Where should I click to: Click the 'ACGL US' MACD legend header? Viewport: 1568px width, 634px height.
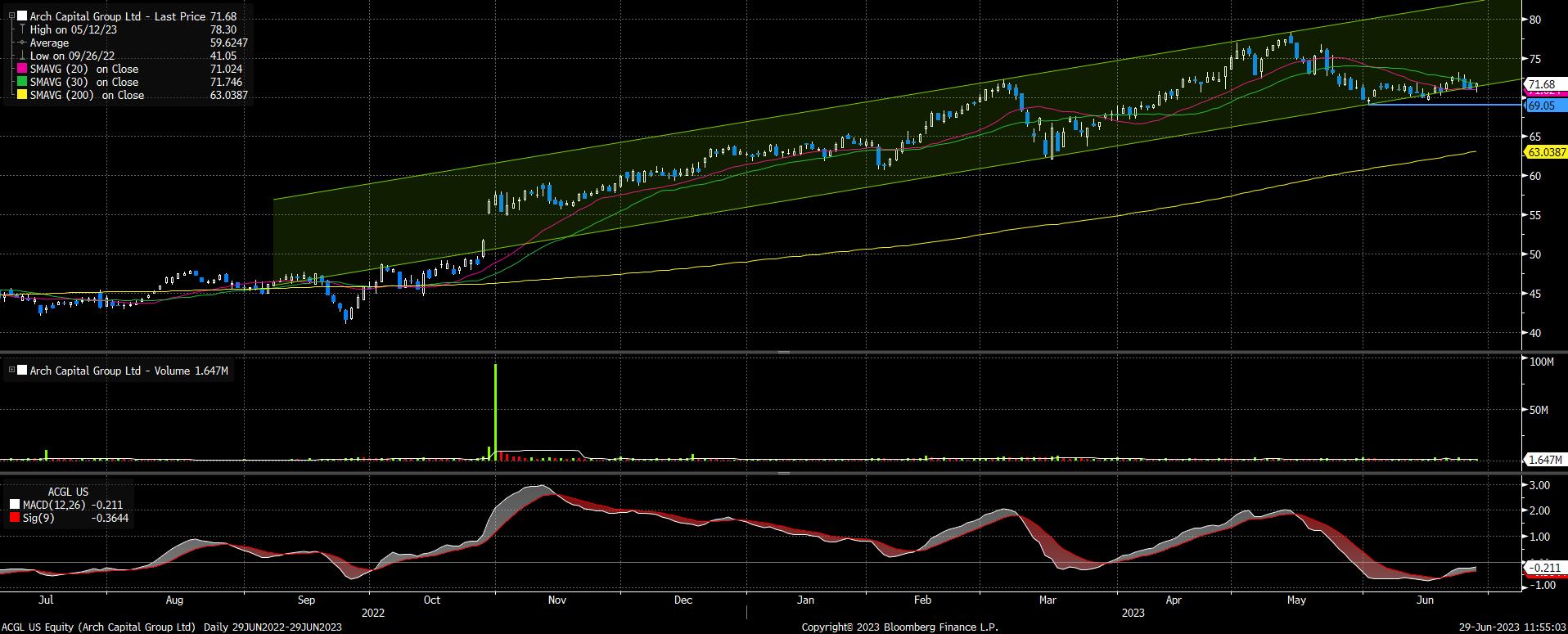click(69, 492)
